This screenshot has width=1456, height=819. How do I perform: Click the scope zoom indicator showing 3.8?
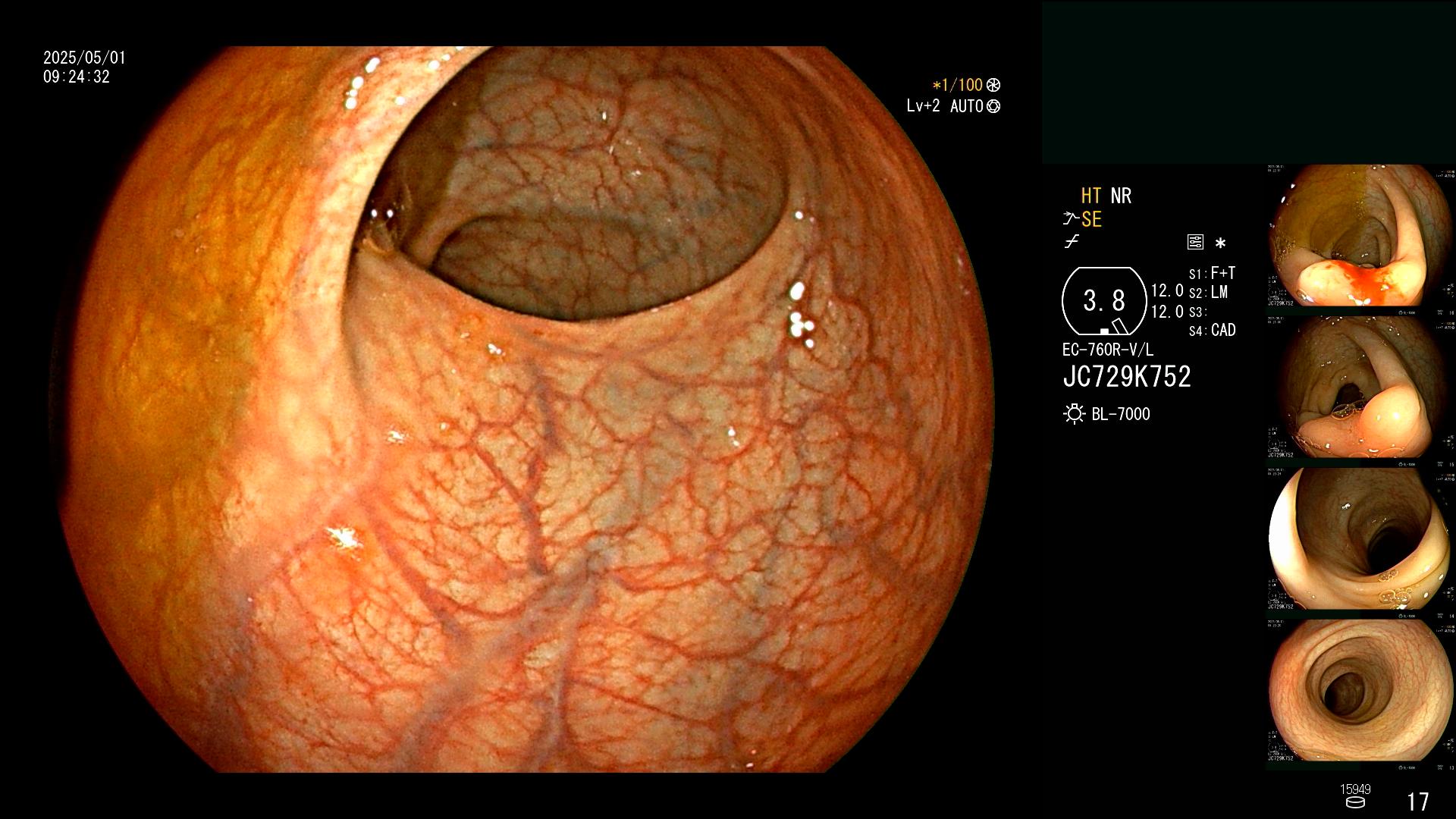click(x=1104, y=301)
